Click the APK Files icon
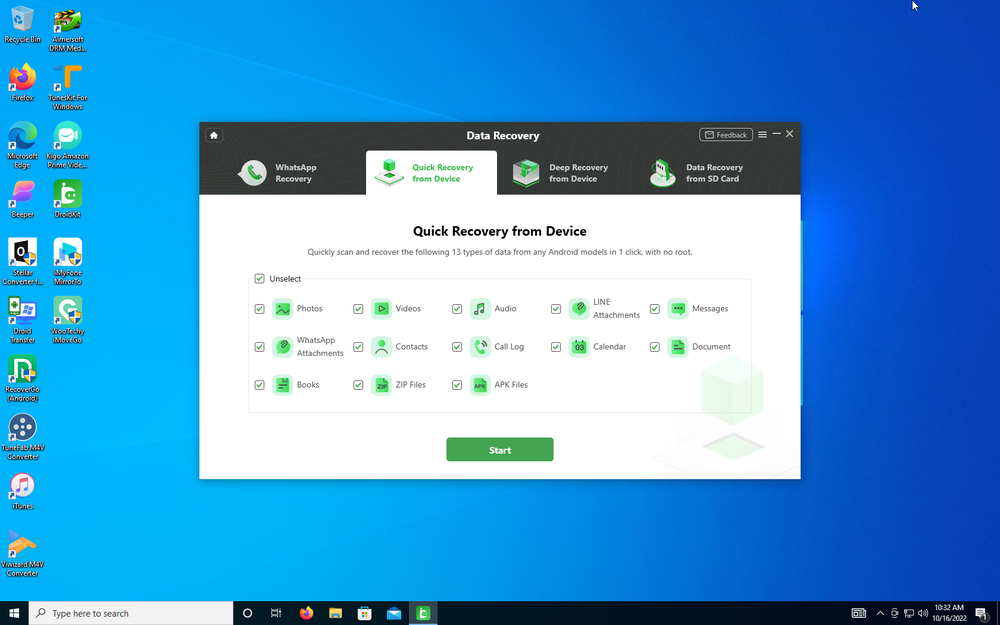 (x=479, y=384)
